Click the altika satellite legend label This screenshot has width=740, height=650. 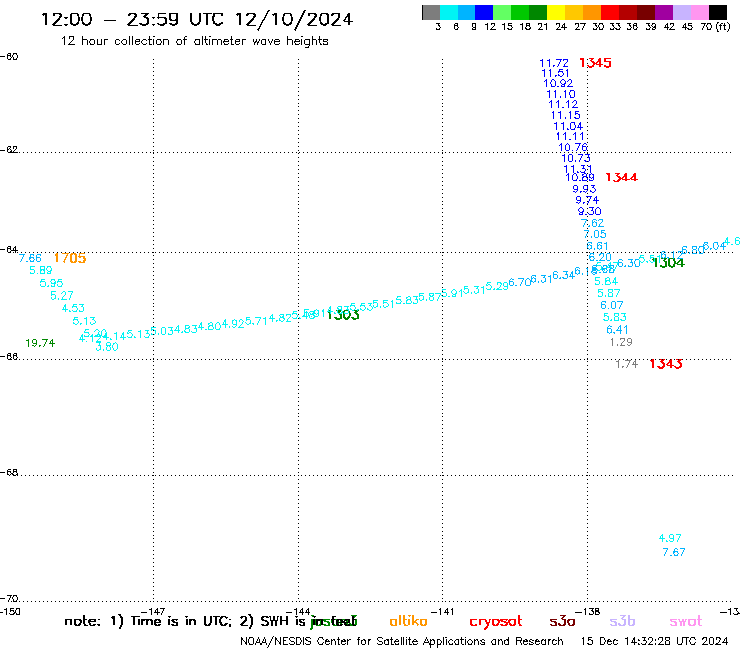tap(409, 621)
